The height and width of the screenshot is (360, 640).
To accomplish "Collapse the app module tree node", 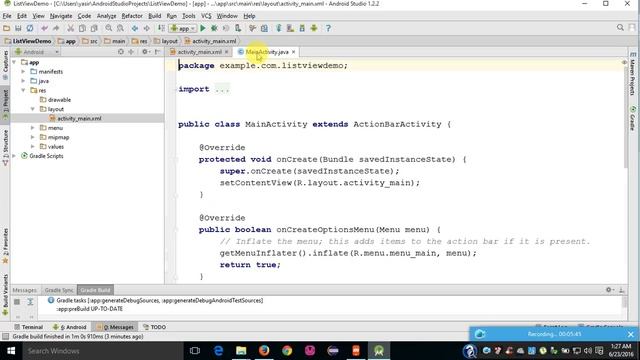I will point(14,62).
